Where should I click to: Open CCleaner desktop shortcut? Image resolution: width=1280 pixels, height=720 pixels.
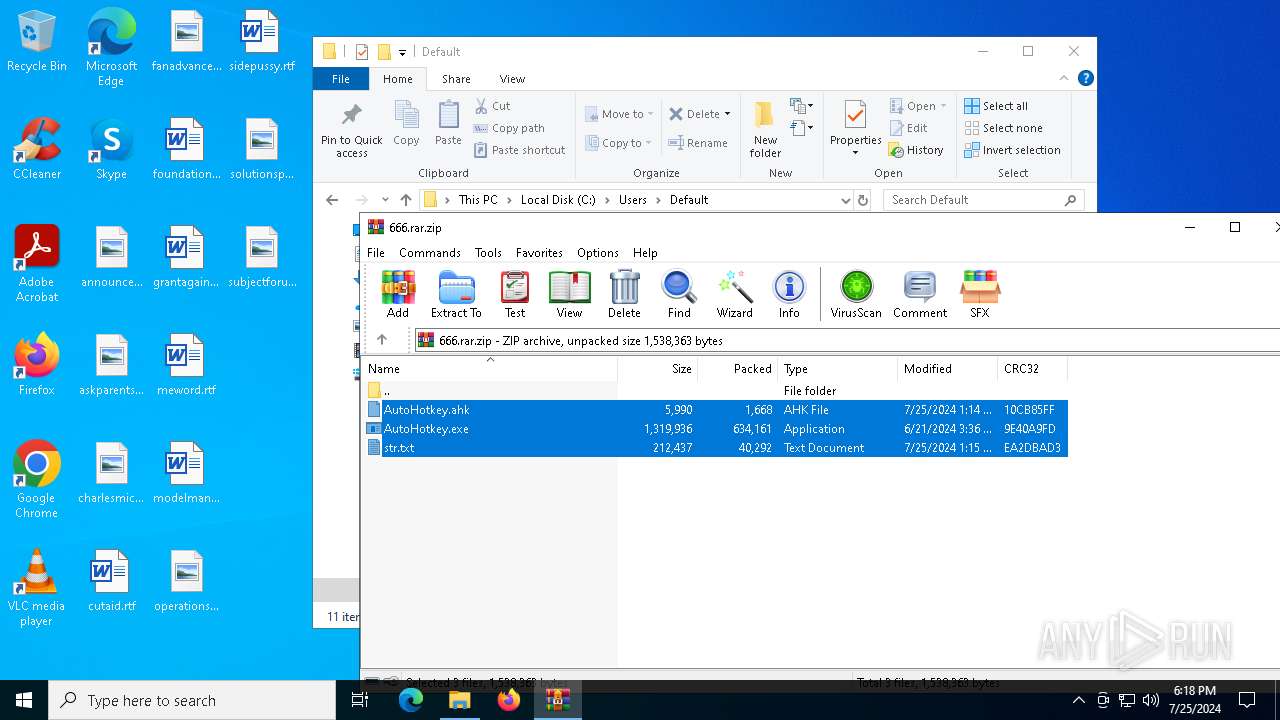(x=37, y=149)
